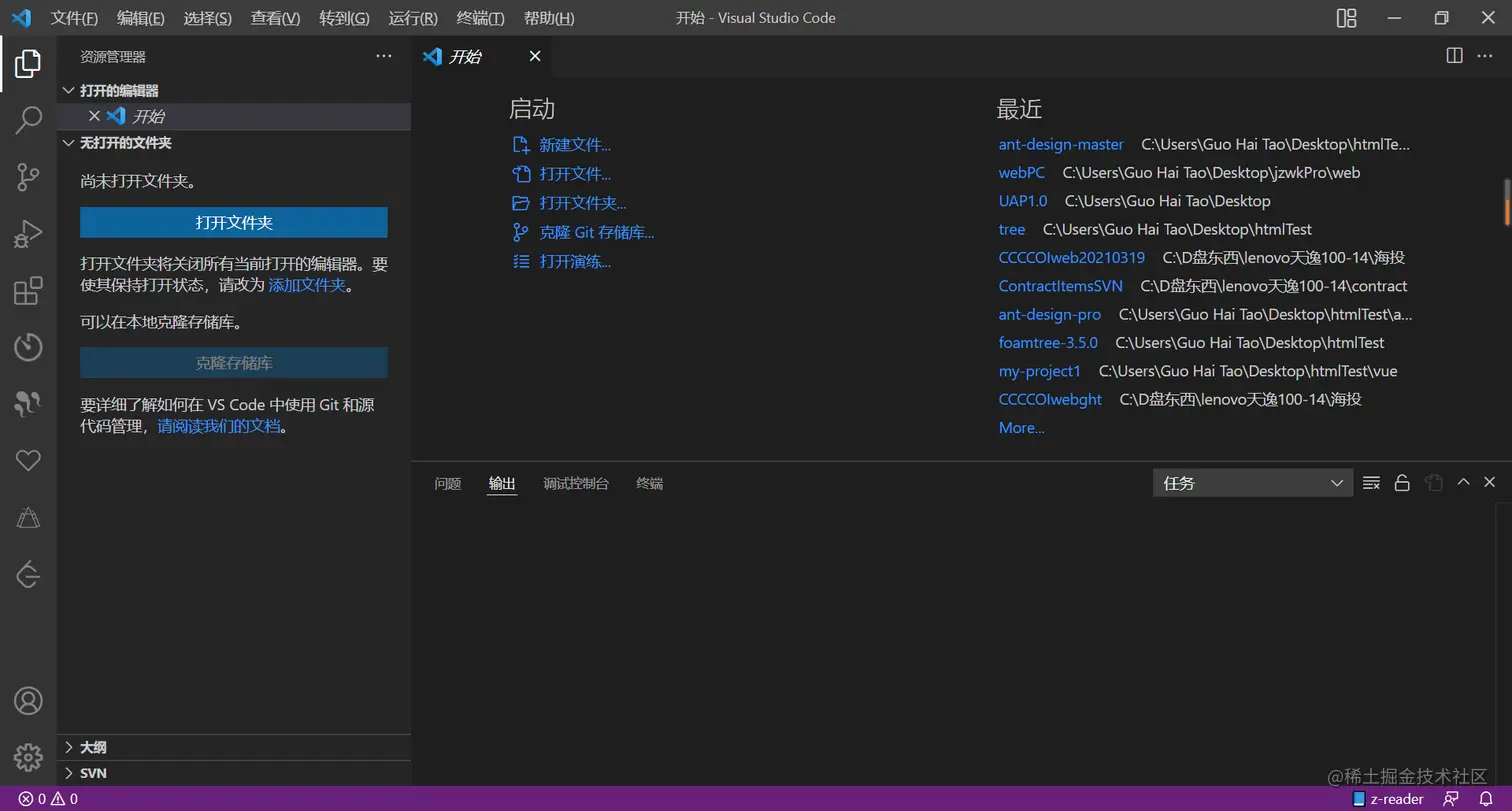The image size is (1512, 811).
Task: Split the editor to the right
Action: pyautogui.click(x=1455, y=56)
